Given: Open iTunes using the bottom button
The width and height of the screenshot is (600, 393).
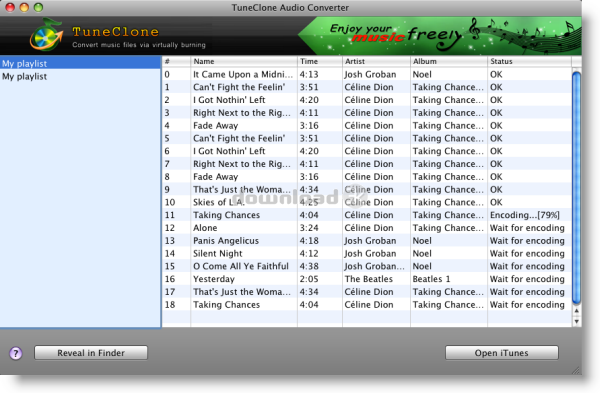Looking at the screenshot, I should (502, 353).
